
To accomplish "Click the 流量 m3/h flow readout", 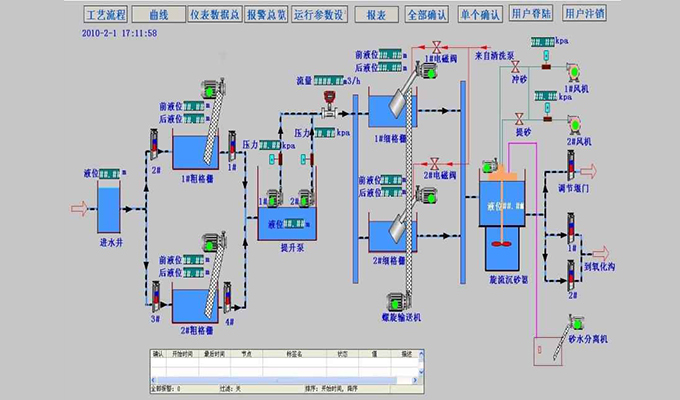I will click(329, 81).
